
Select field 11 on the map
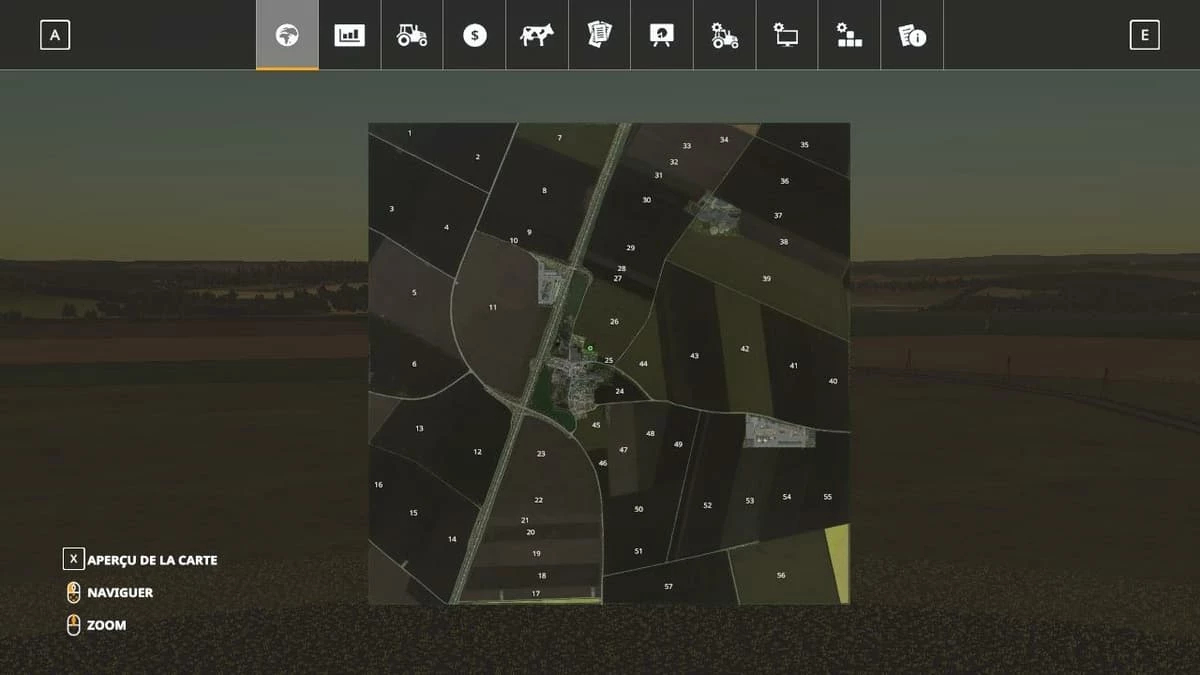coord(492,307)
